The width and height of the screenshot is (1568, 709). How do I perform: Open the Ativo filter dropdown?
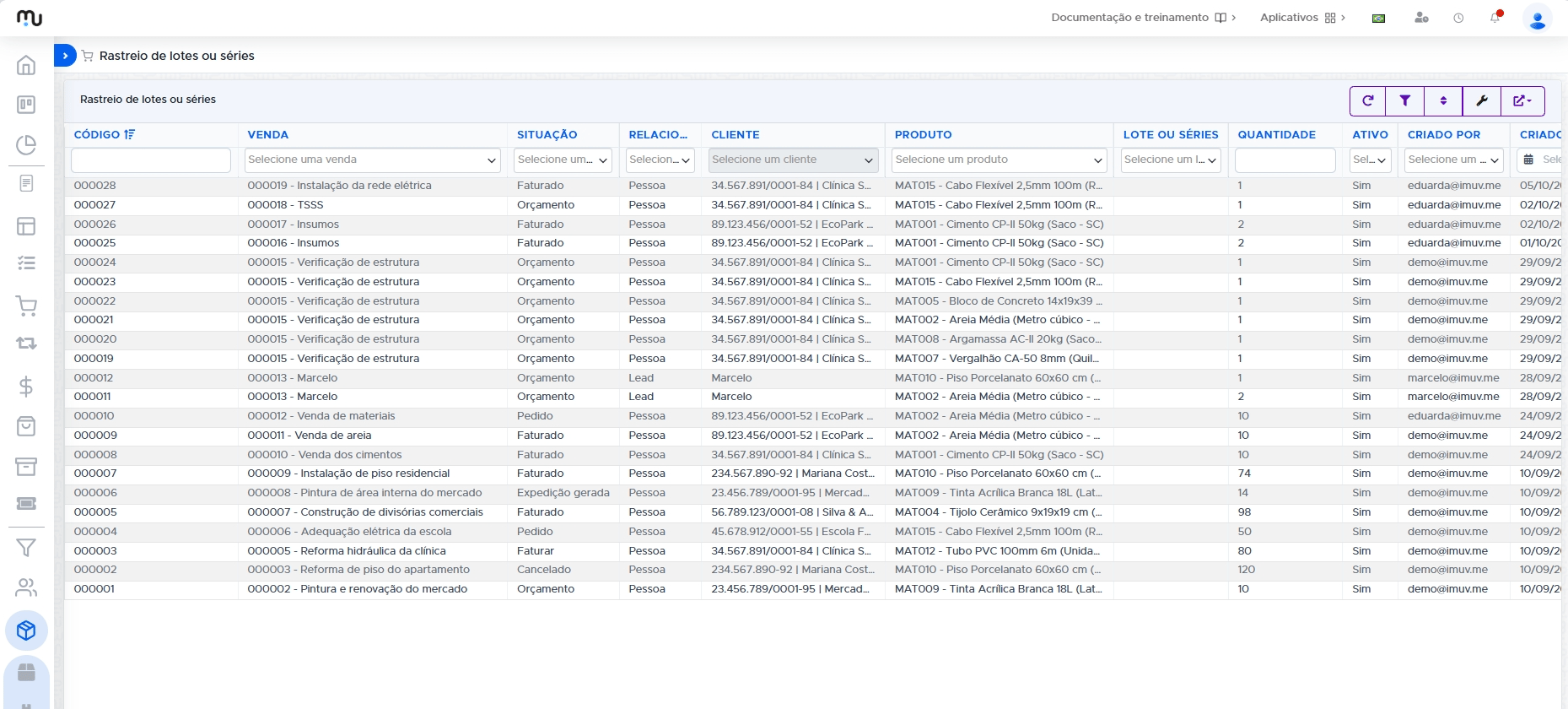[x=1370, y=160]
